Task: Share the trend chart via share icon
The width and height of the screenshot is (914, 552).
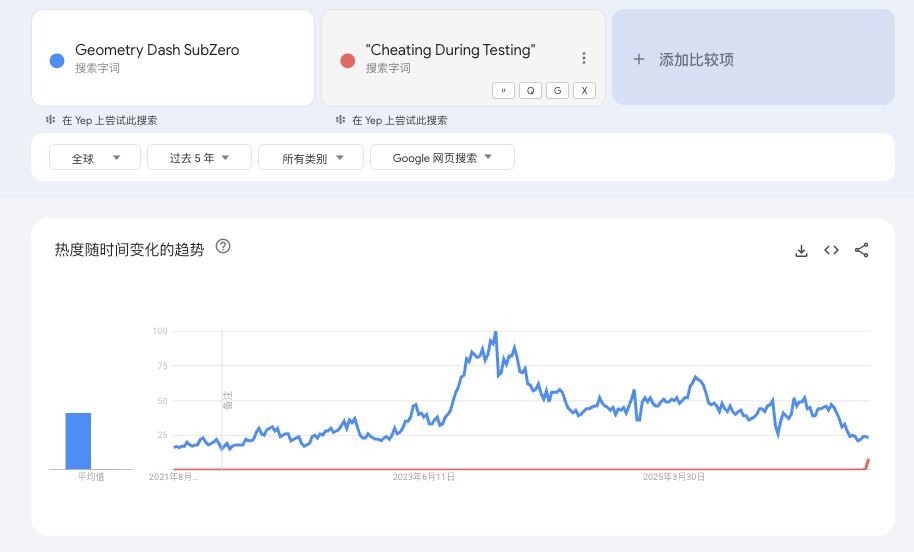Action: point(862,250)
